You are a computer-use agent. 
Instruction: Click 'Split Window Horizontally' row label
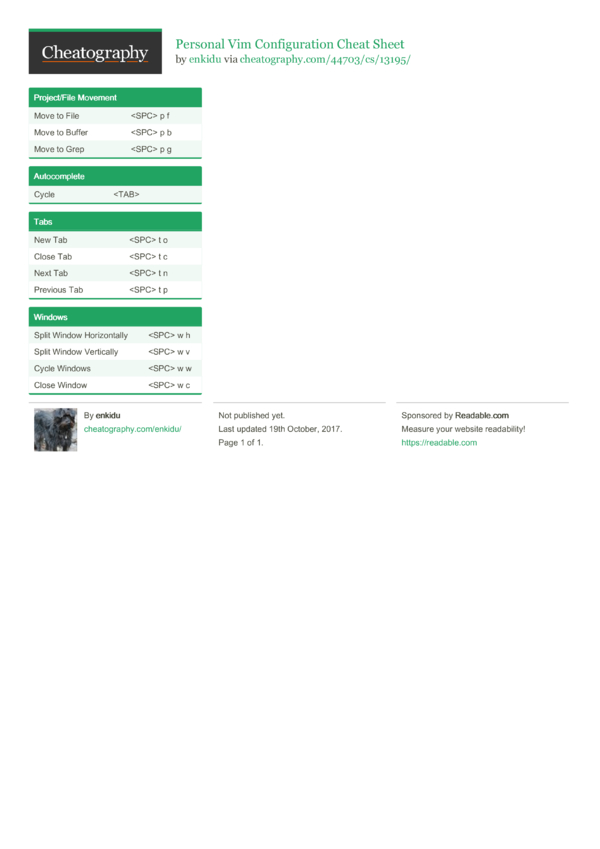[81, 335]
